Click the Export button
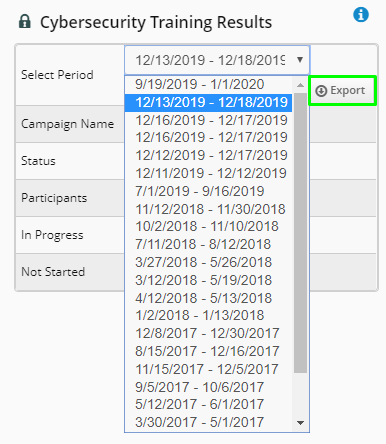 click(343, 91)
